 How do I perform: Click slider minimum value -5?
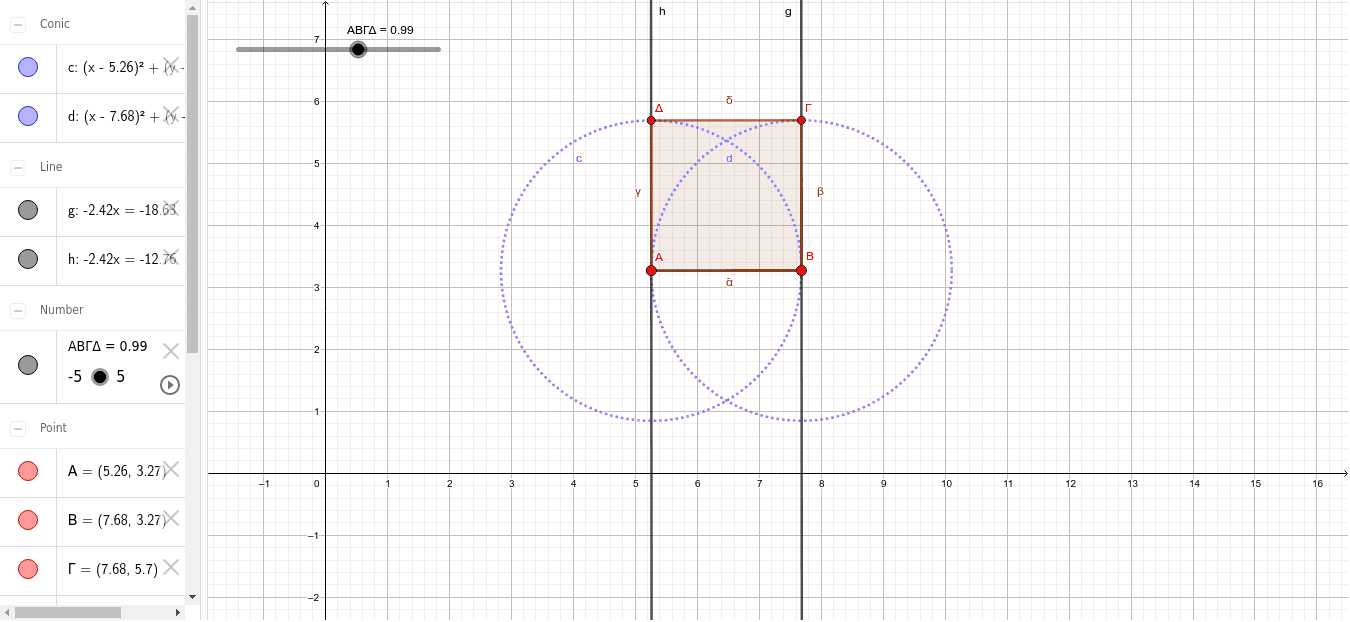point(75,377)
